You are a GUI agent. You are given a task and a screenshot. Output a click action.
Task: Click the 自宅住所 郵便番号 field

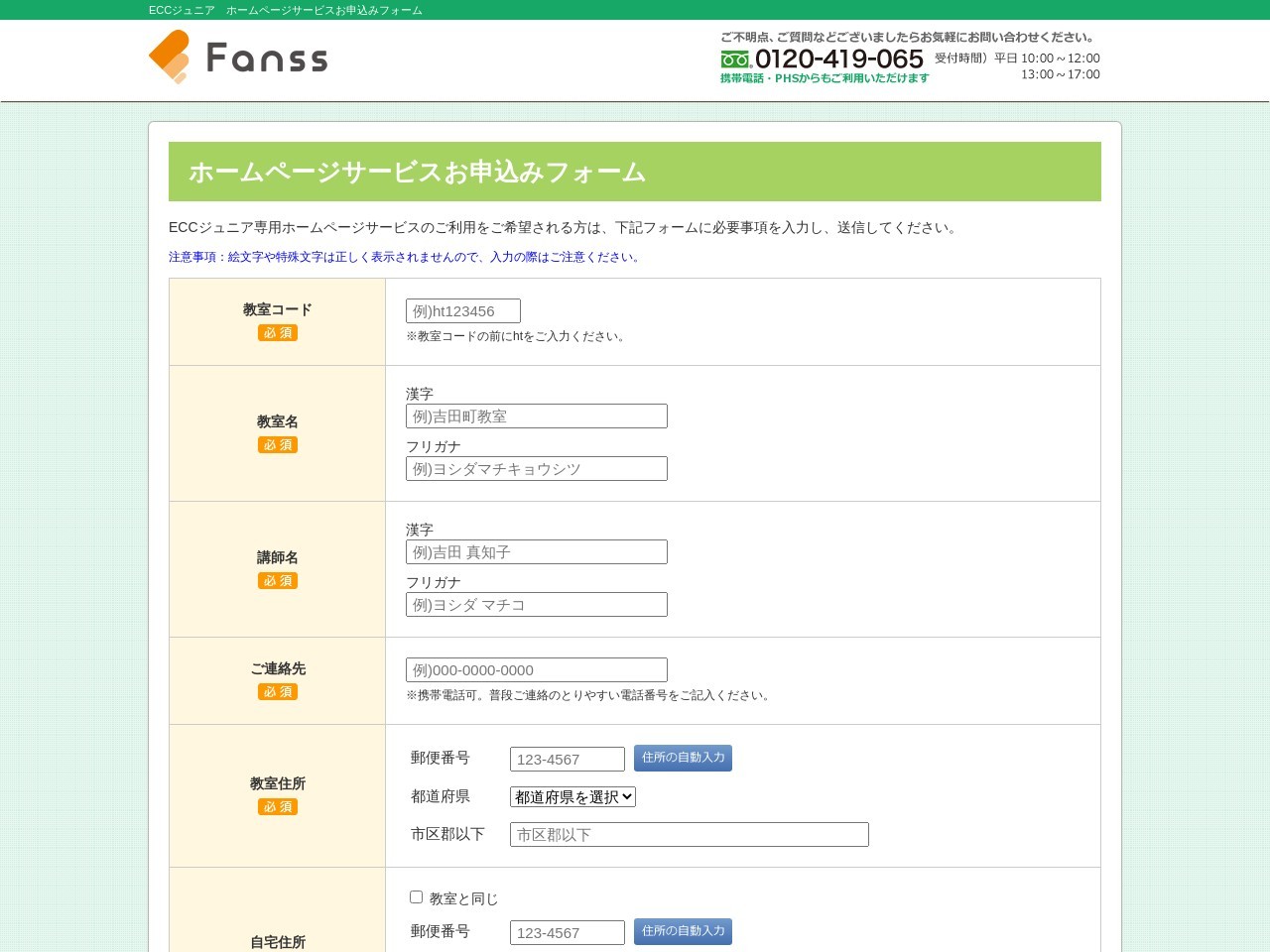click(x=567, y=933)
